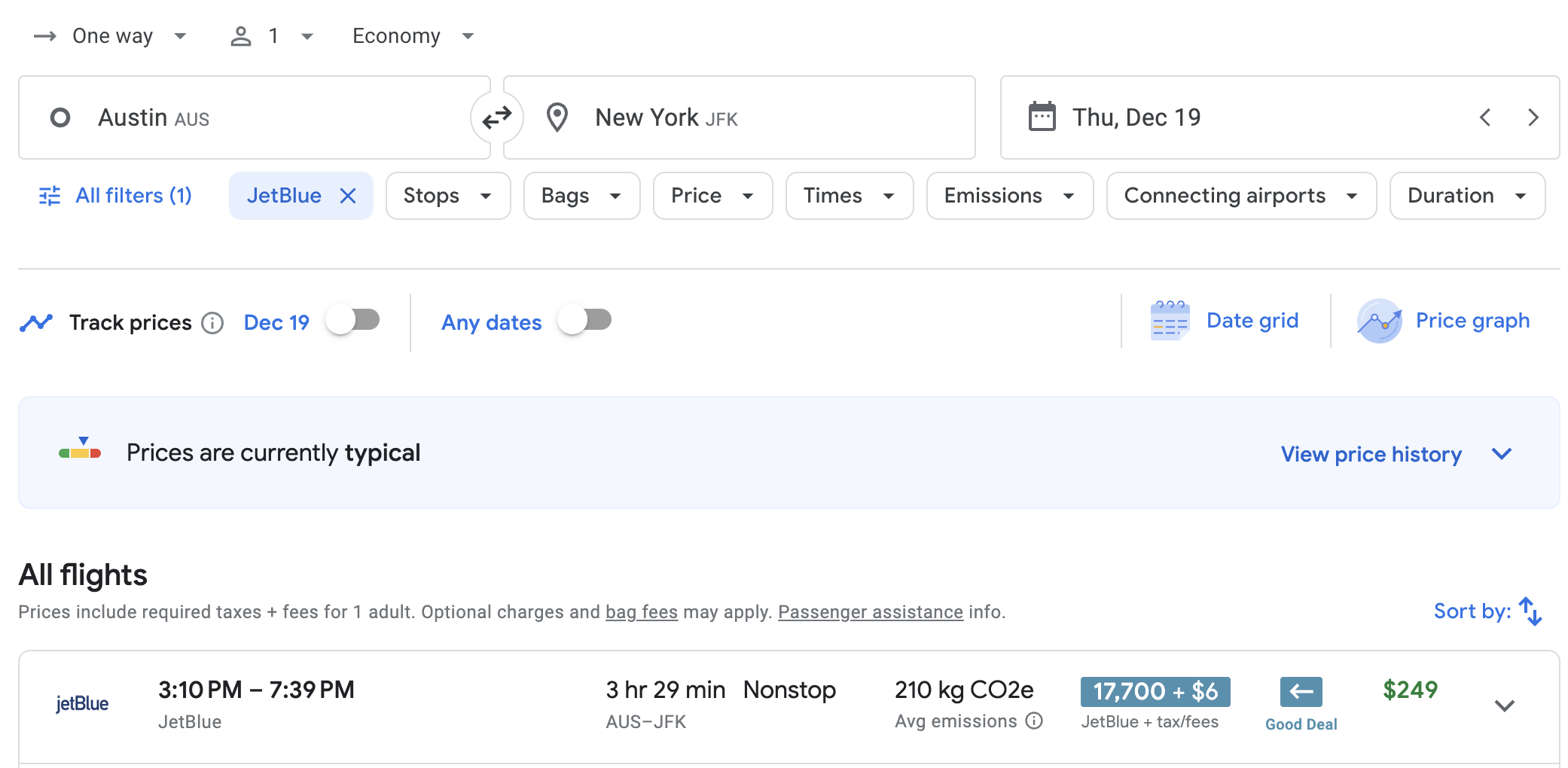Click the Price graph chart icon
This screenshot has width=1568, height=768.
coord(1379,321)
